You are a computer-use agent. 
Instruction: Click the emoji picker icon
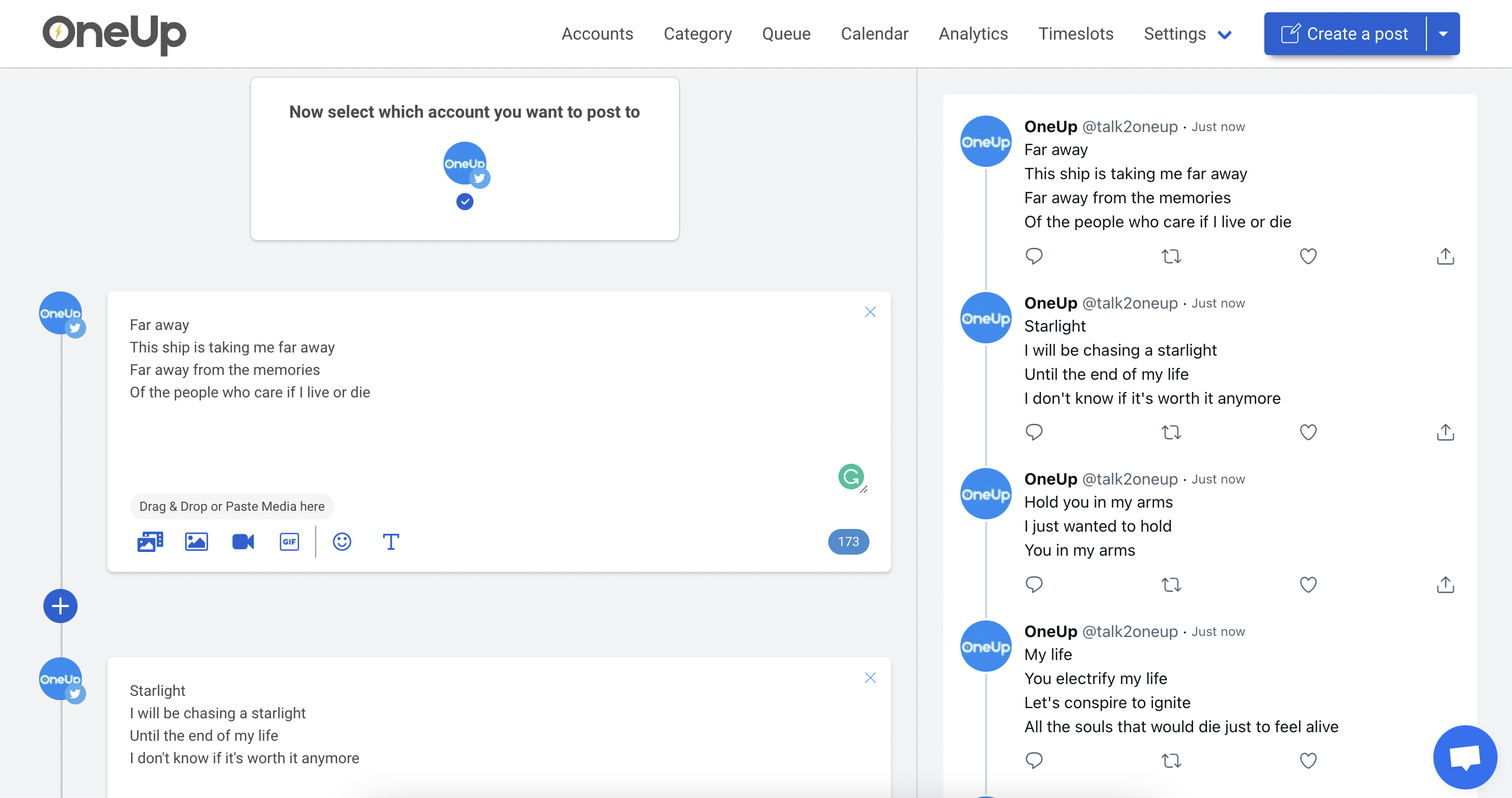coord(342,541)
